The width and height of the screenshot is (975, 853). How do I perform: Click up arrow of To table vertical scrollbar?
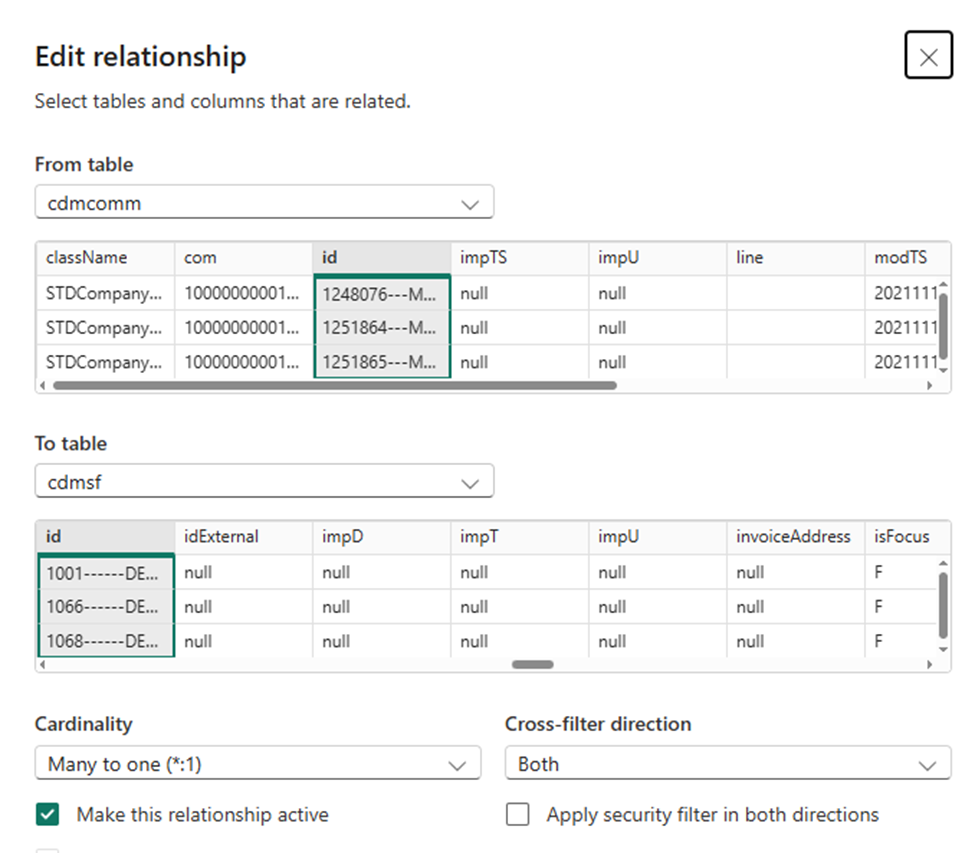(943, 563)
